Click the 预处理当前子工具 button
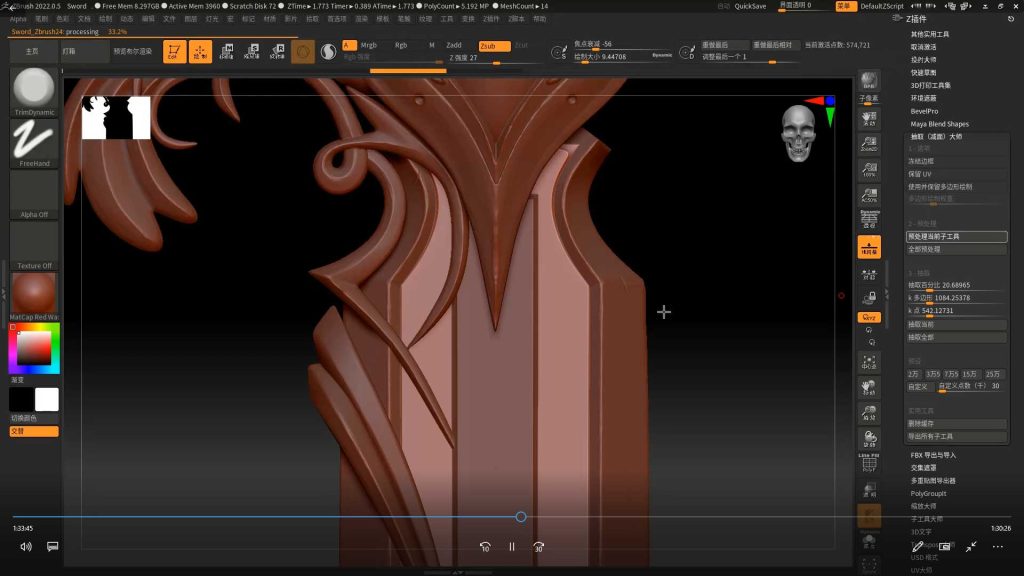Viewport: 1024px width, 576px height. coord(956,236)
